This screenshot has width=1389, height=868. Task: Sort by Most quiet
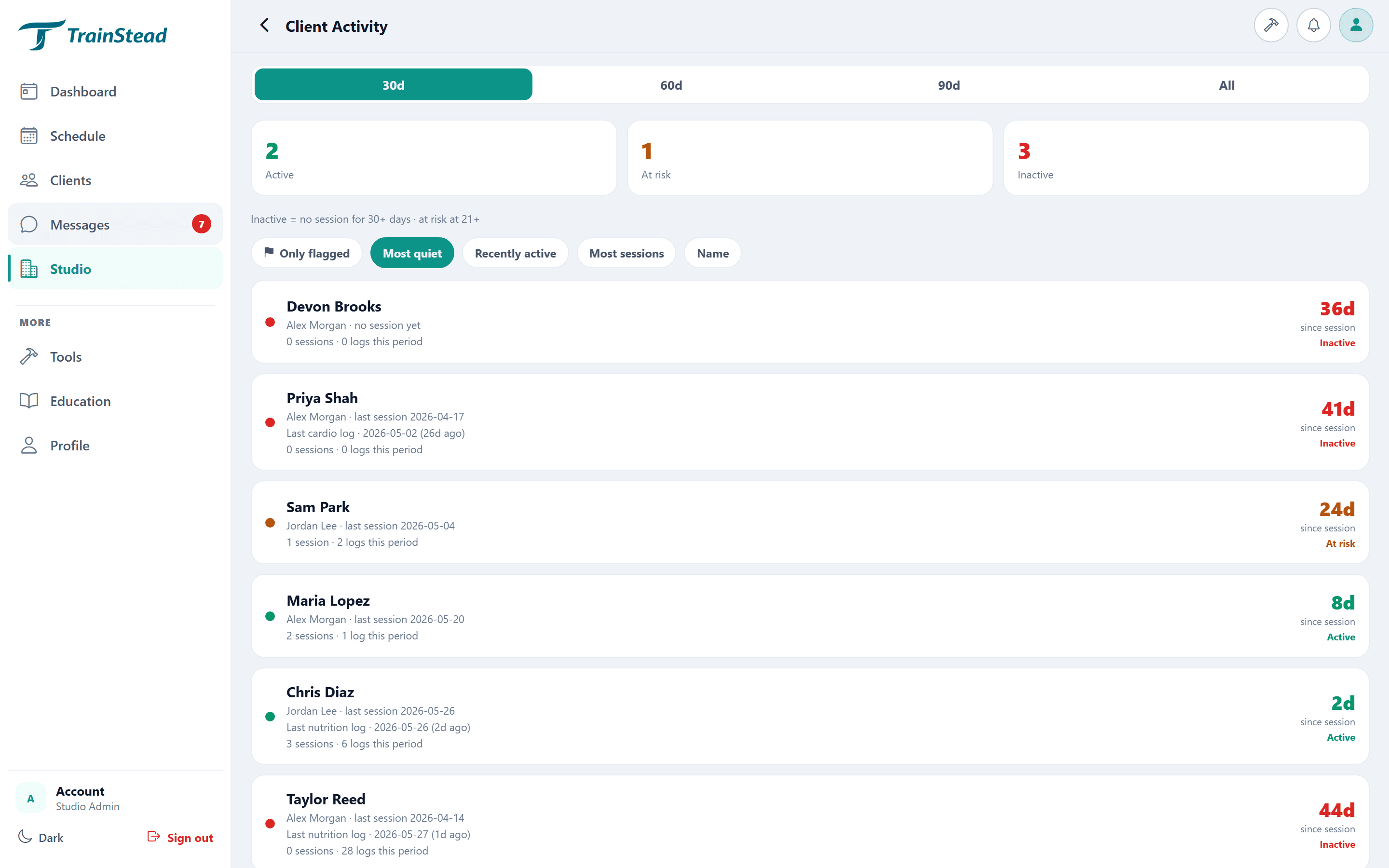412,253
